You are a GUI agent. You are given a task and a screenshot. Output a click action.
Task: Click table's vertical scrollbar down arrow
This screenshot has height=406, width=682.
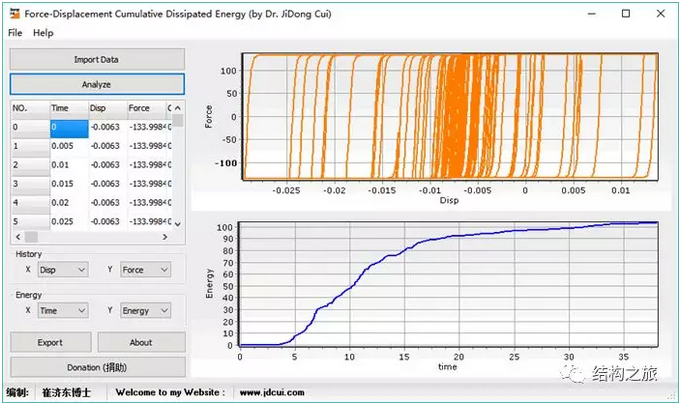pos(178,224)
